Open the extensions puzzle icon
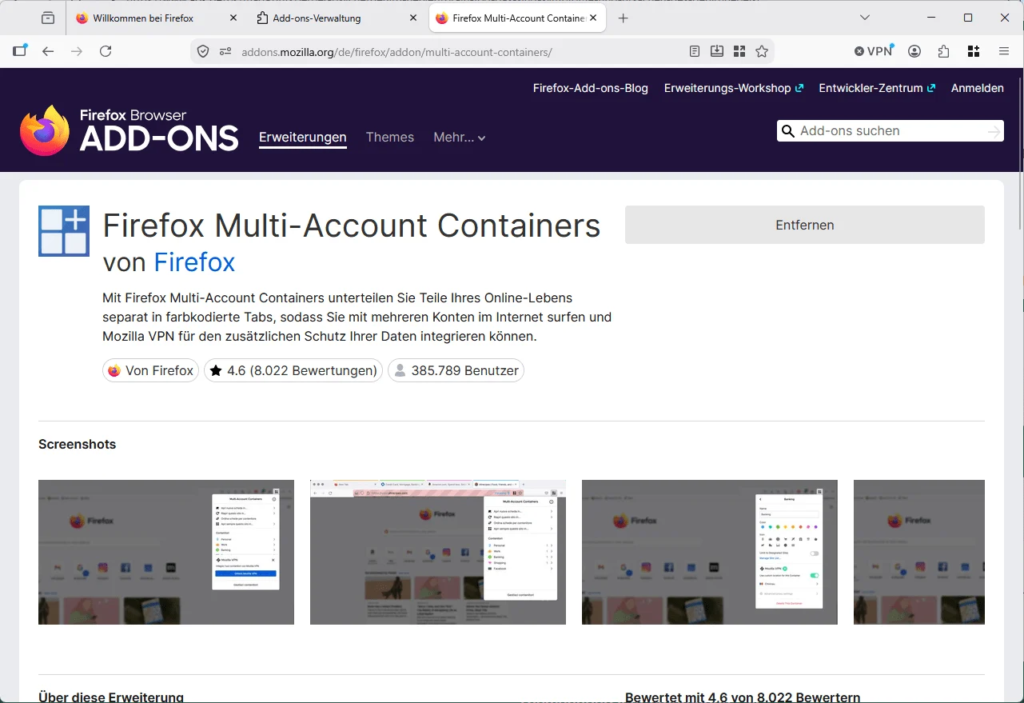Image resolution: width=1024 pixels, height=703 pixels. pyautogui.click(x=944, y=51)
